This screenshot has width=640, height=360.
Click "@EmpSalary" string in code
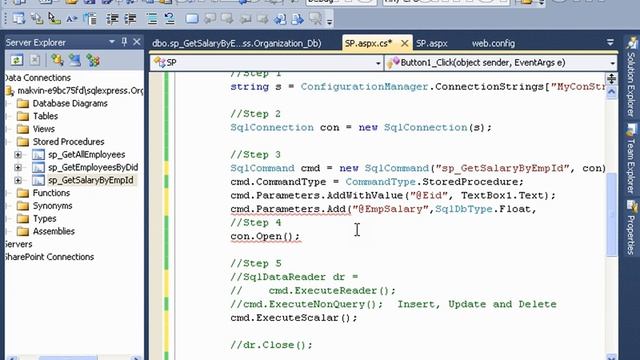(x=391, y=209)
